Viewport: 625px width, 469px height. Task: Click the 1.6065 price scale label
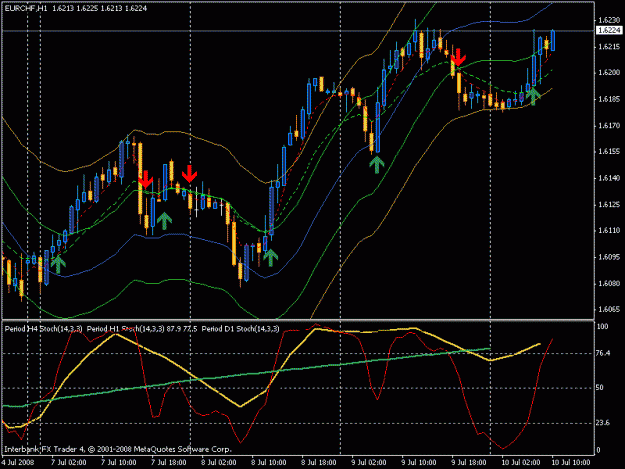(609, 309)
